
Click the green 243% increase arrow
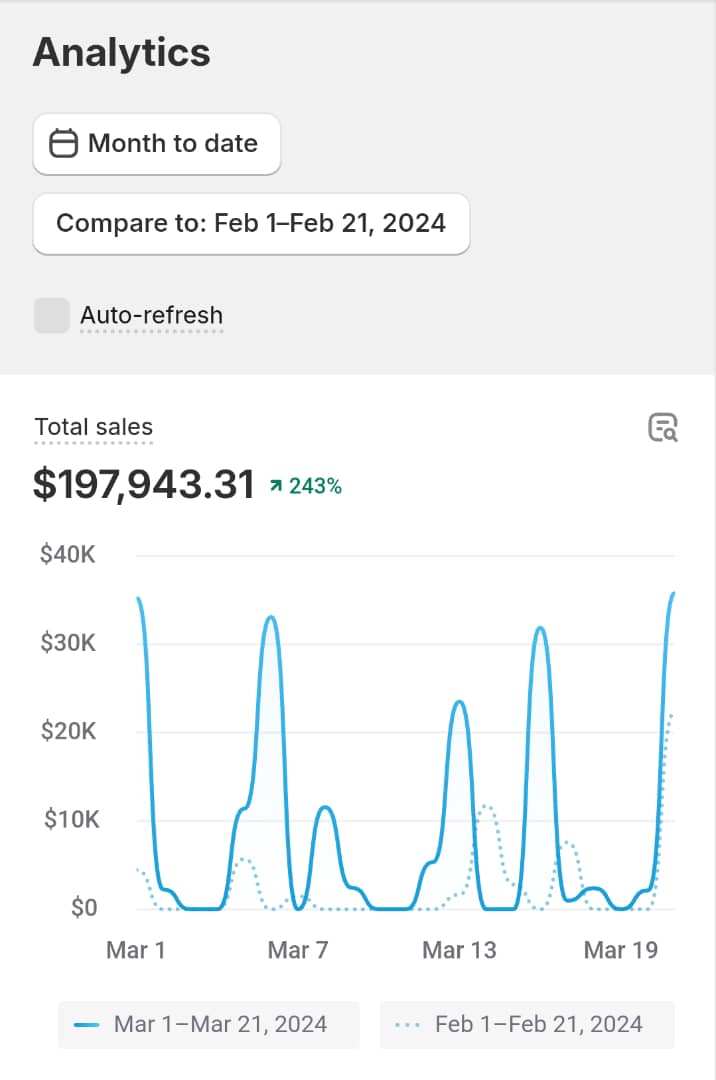275,487
